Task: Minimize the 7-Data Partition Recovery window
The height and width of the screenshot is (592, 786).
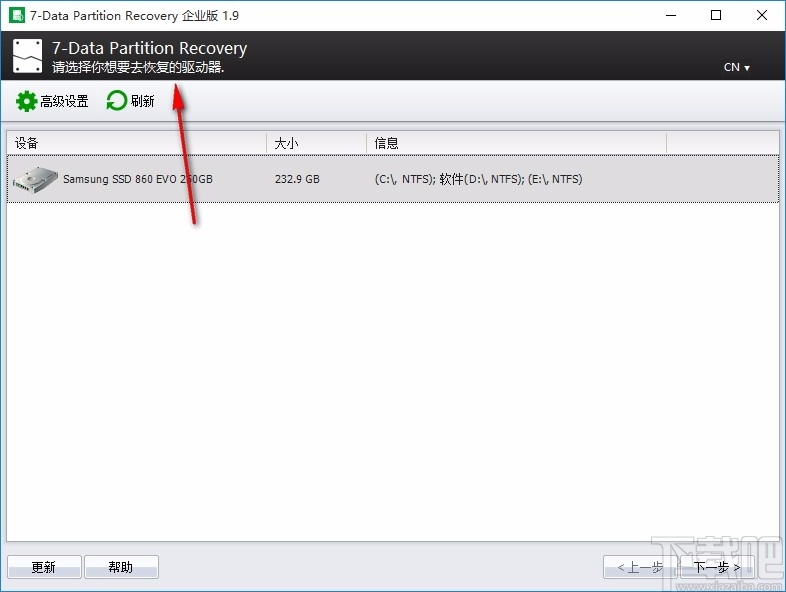Action: point(671,15)
